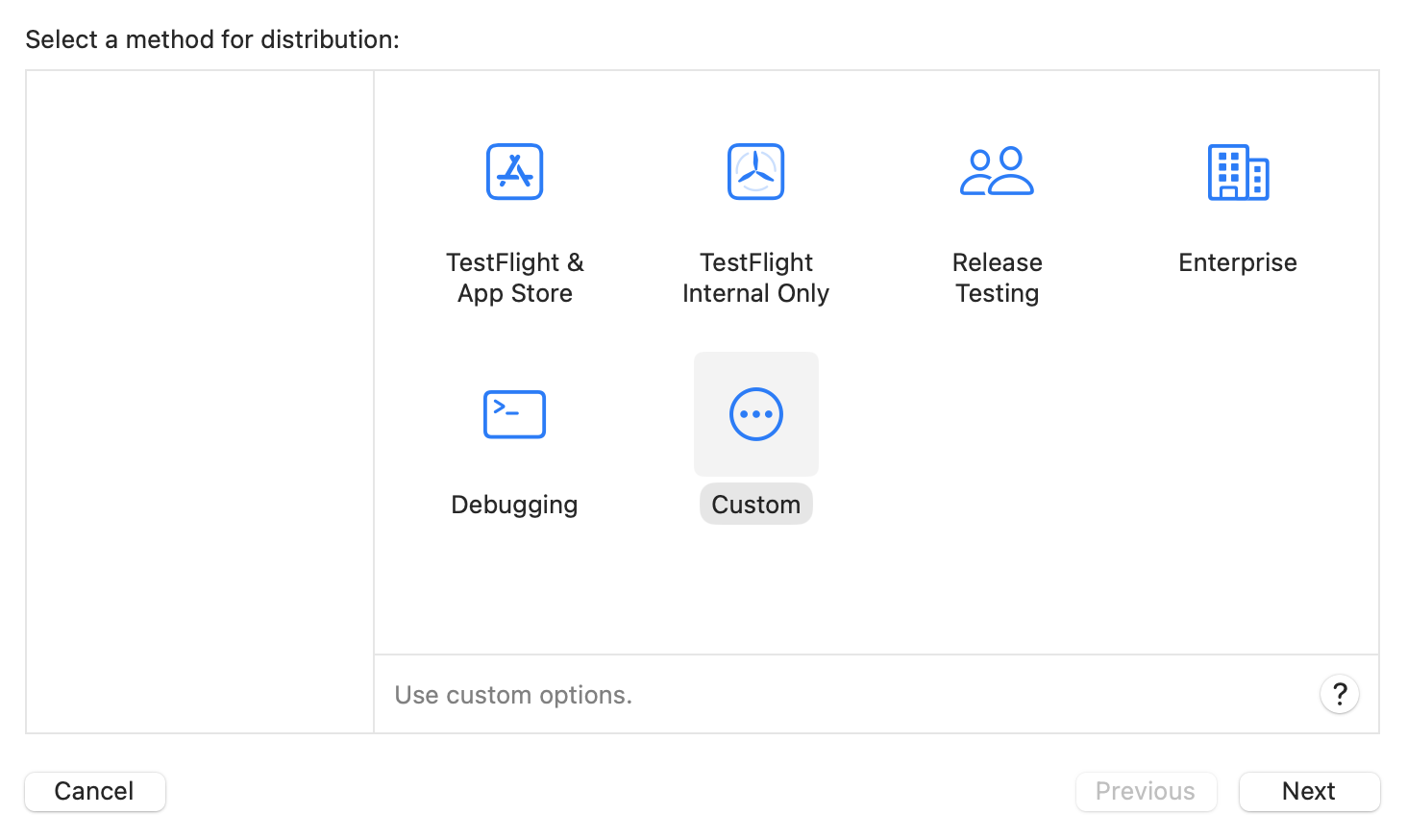The height and width of the screenshot is (840, 1407).
Task: Click the "TestFlight & App Store" label
Action: (514, 278)
